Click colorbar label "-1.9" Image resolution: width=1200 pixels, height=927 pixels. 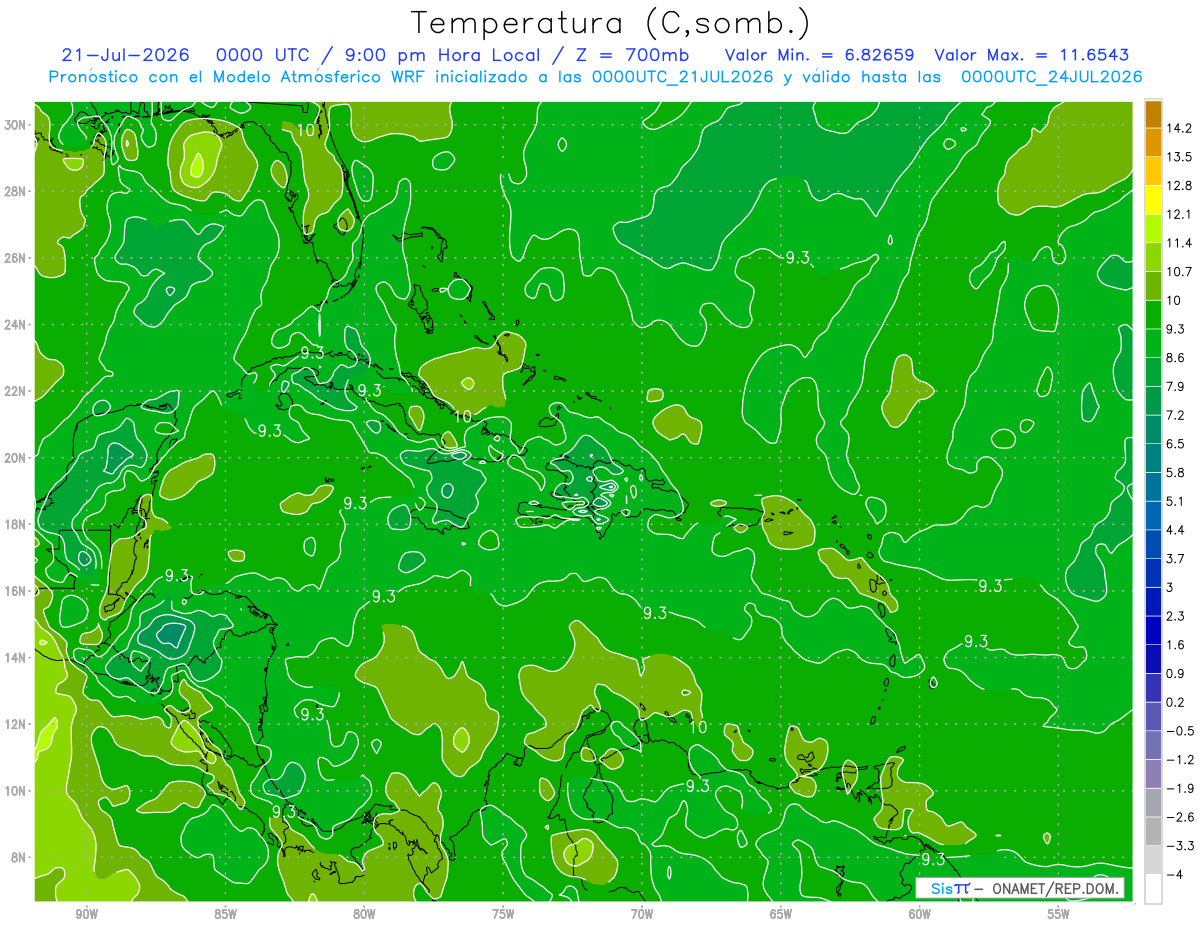pos(1180,788)
